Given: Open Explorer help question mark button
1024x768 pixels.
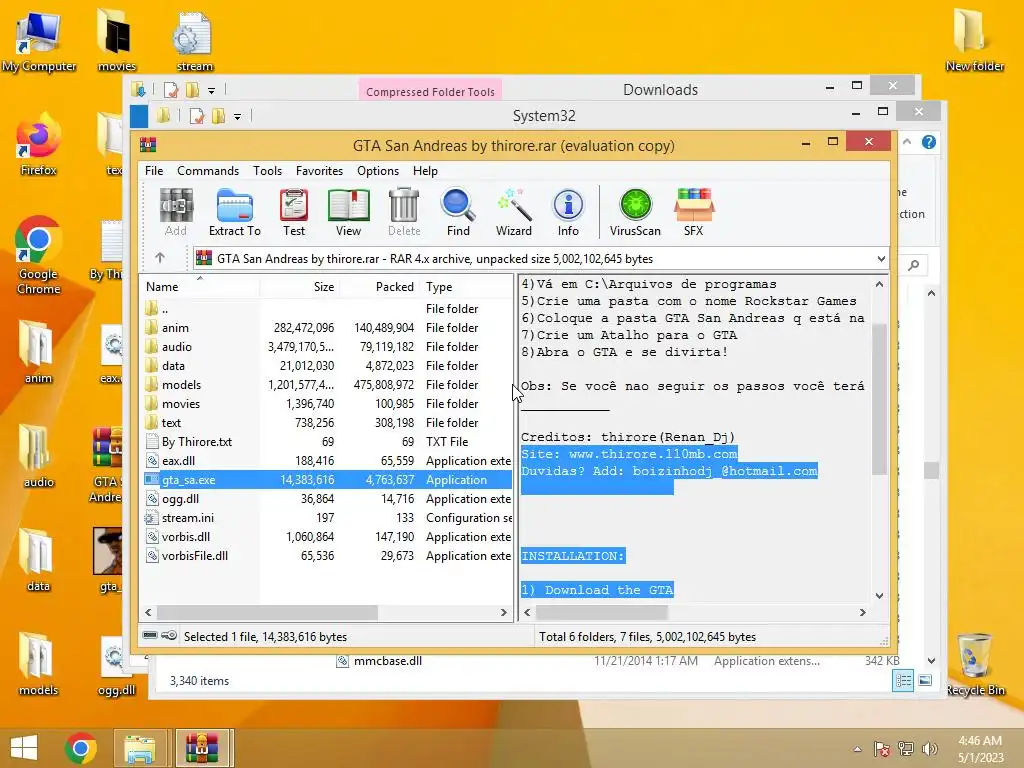Looking at the screenshot, I should pos(929,142).
